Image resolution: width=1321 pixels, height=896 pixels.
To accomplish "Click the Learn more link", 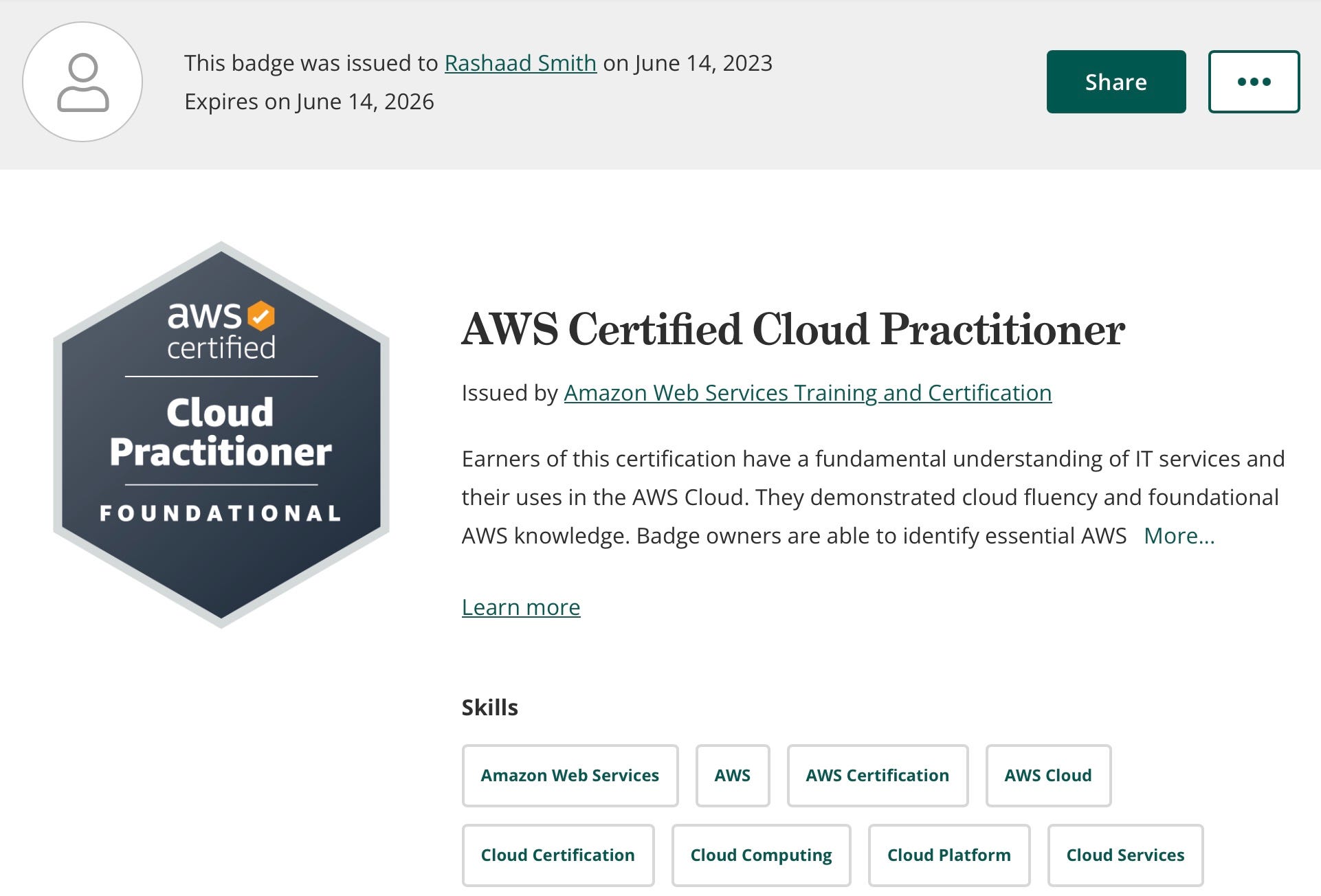I will [521, 607].
